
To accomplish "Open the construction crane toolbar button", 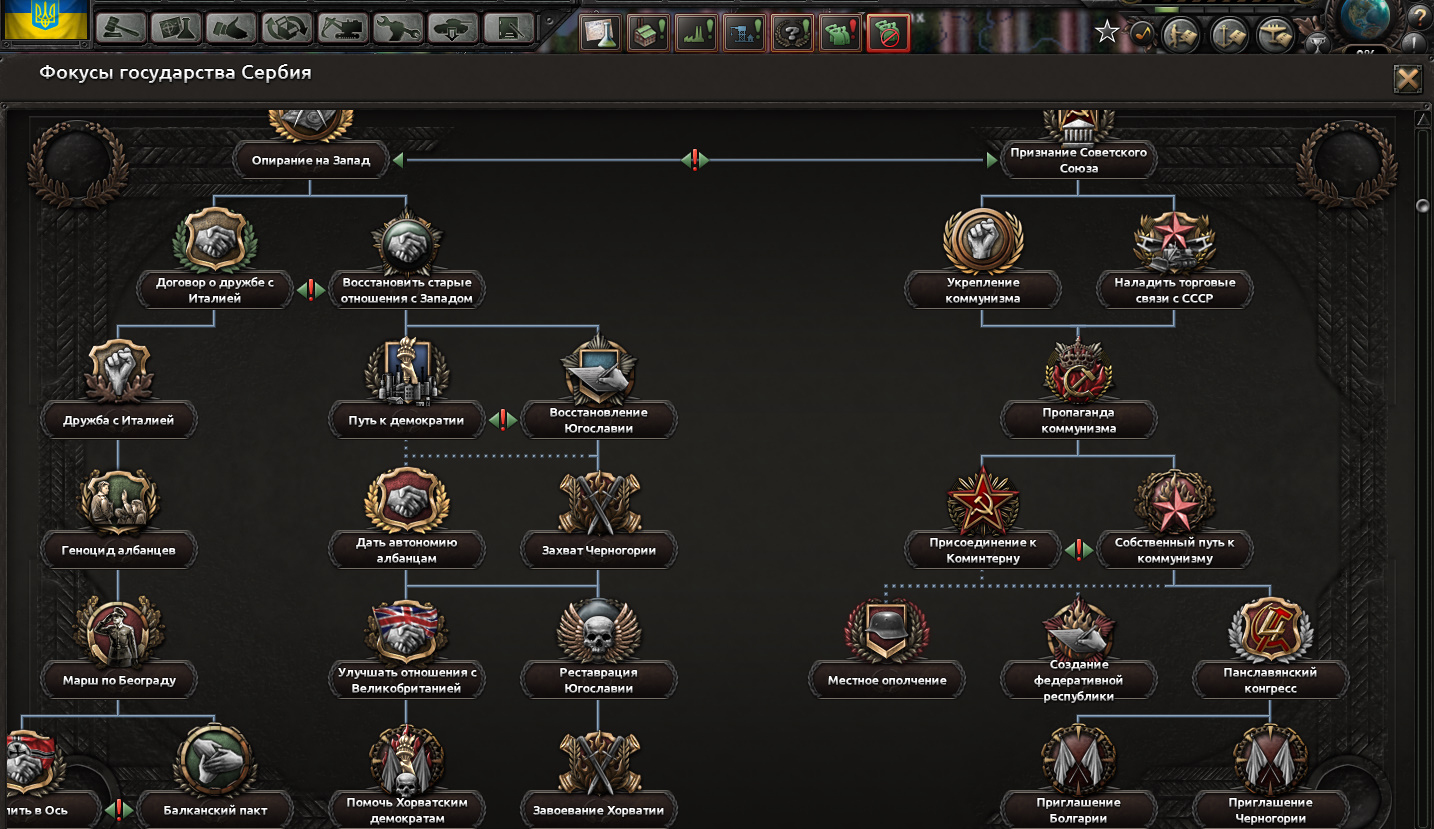I will 343,27.
